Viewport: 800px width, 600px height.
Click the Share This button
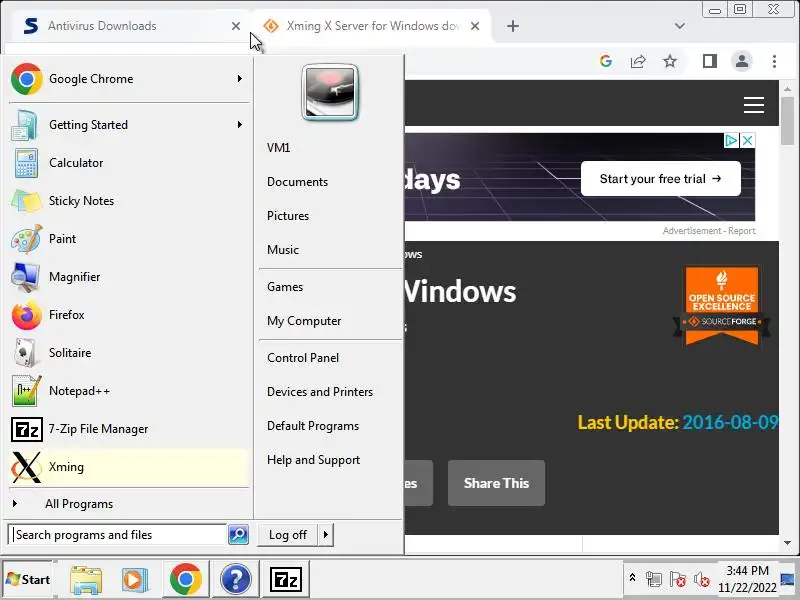point(496,483)
